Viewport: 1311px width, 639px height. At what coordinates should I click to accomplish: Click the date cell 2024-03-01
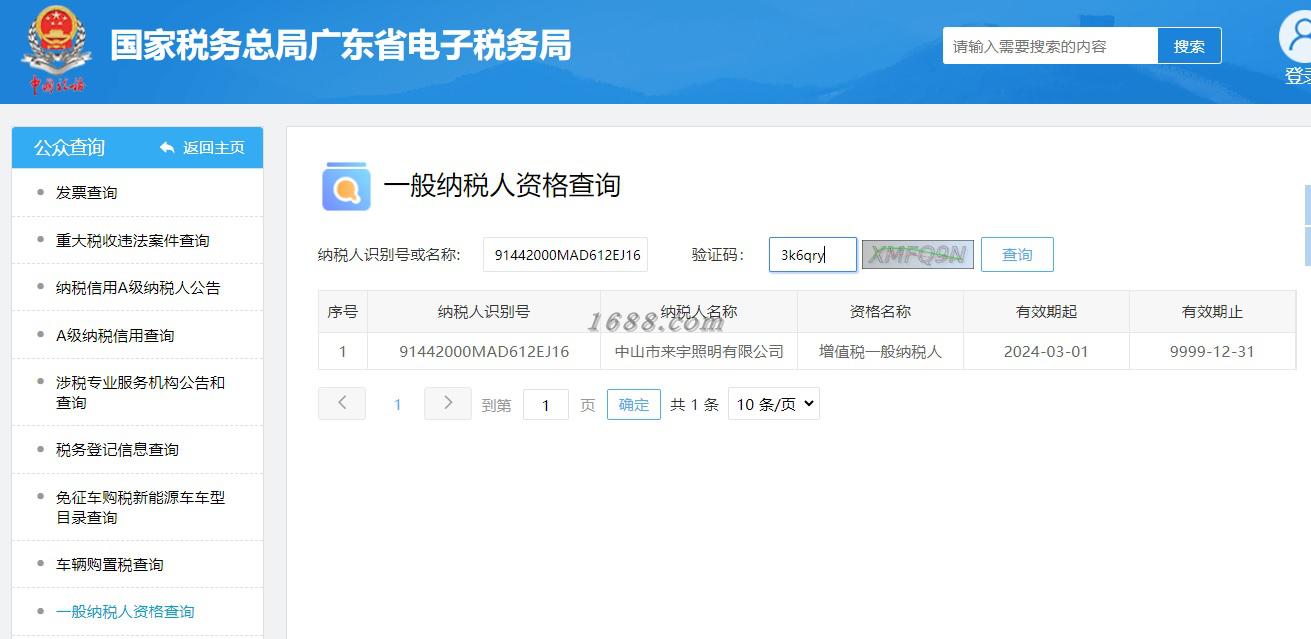coord(1046,352)
